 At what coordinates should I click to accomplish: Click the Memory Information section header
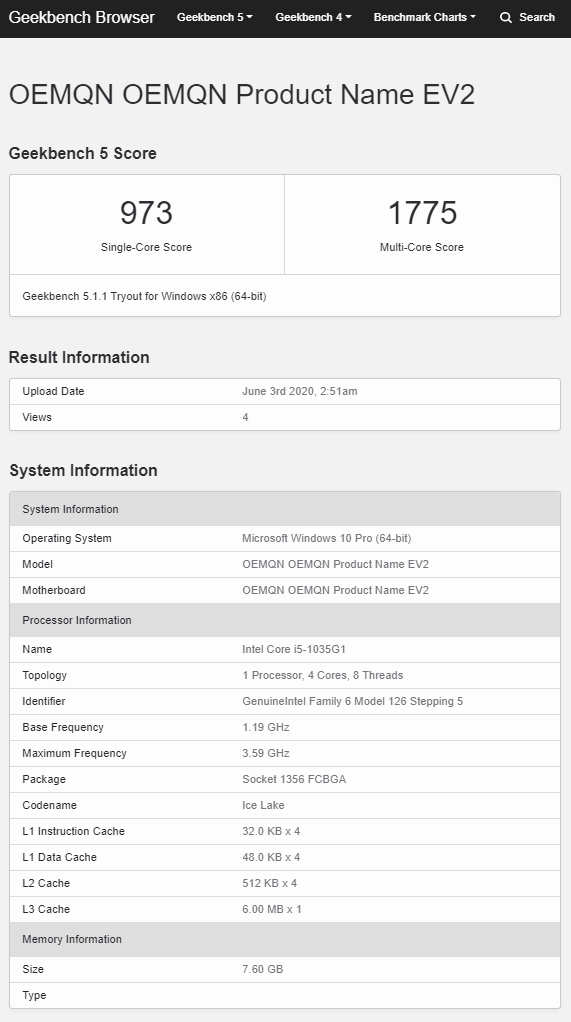coord(285,939)
